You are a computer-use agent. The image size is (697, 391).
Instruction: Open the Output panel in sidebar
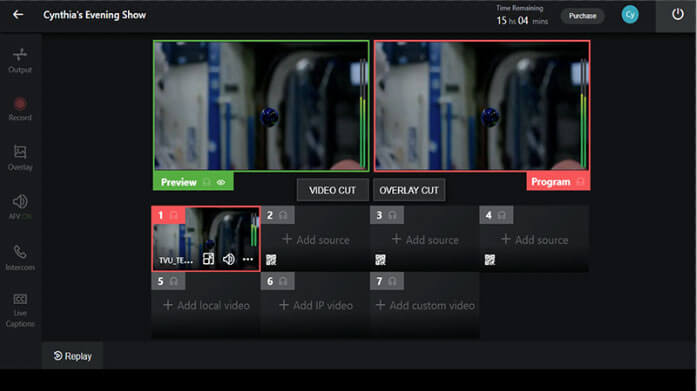20,60
